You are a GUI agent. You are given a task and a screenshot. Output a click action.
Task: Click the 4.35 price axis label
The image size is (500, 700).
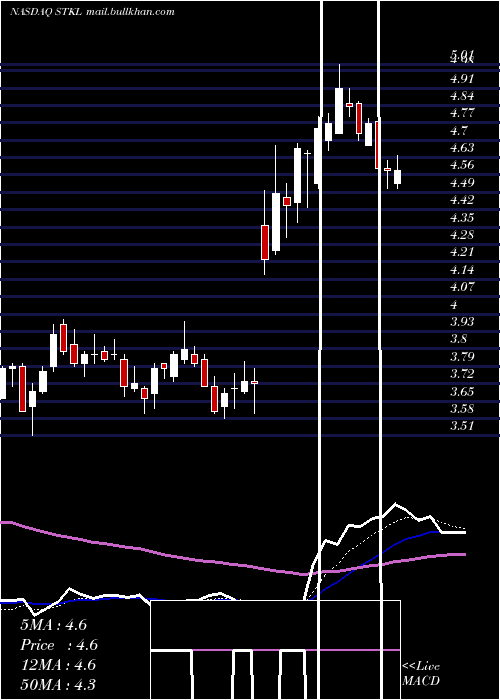[x=461, y=217]
